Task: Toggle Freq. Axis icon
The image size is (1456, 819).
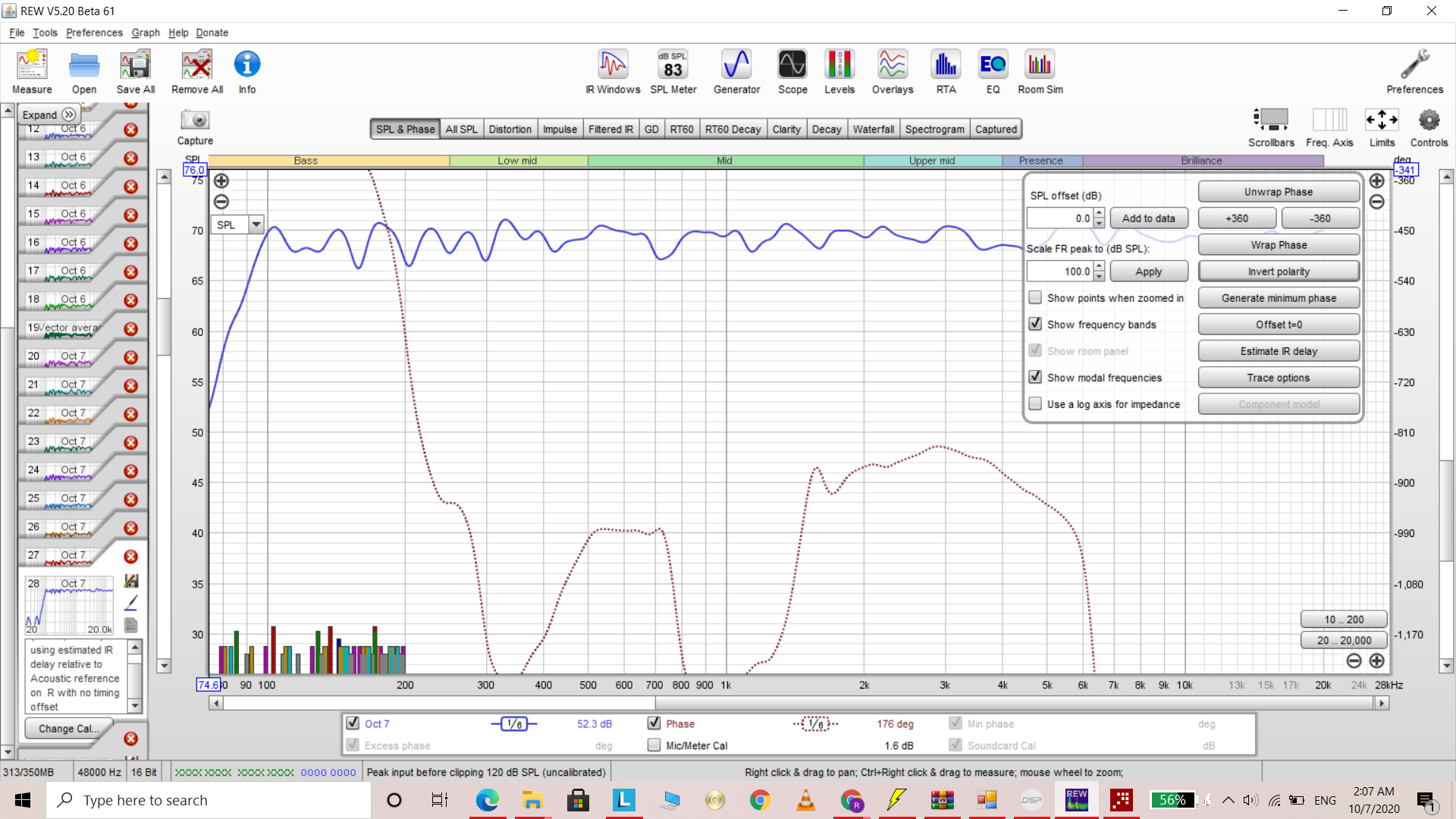Action: (x=1329, y=127)
